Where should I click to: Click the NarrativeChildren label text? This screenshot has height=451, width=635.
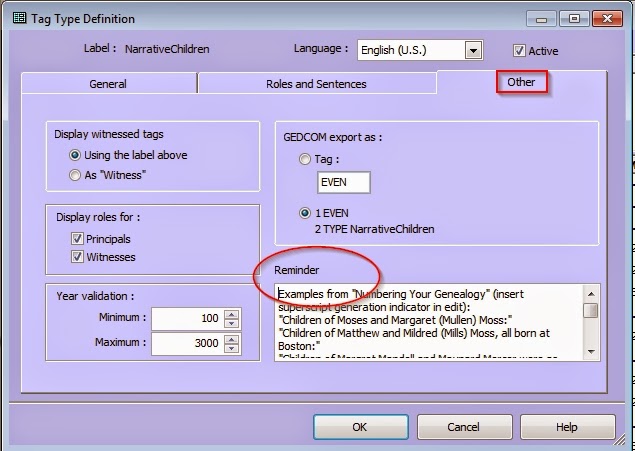point(167,49)
